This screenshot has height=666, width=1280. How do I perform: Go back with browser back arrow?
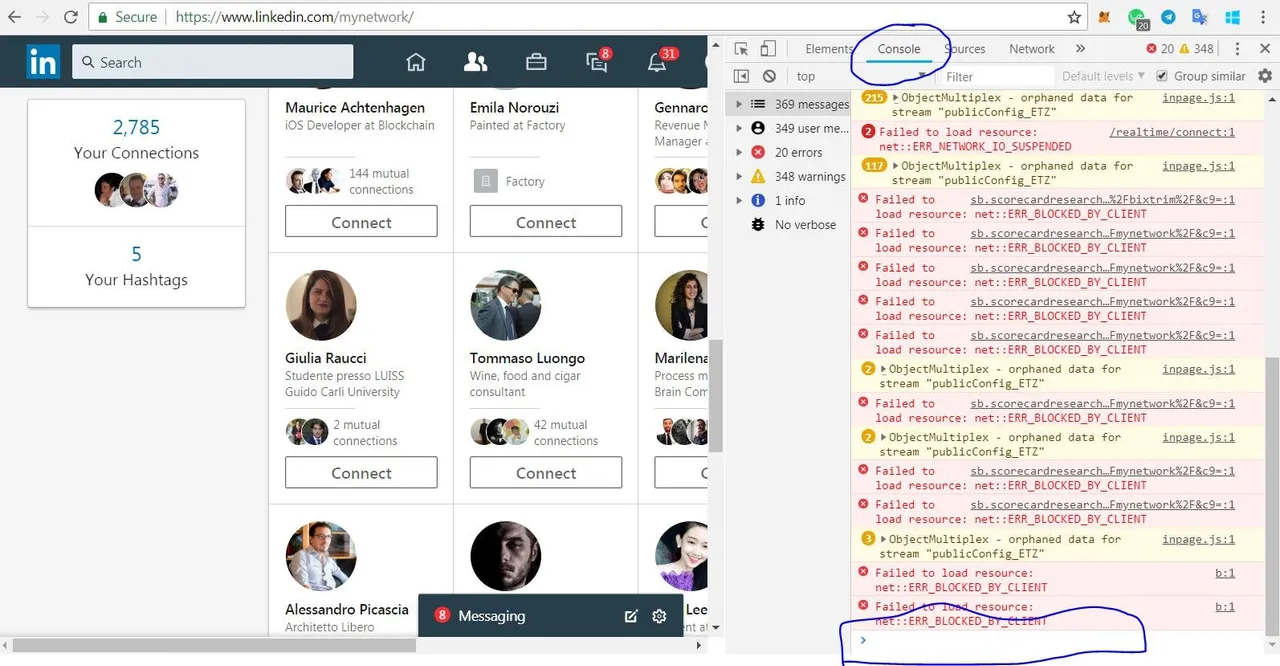[x=15, y=17]
